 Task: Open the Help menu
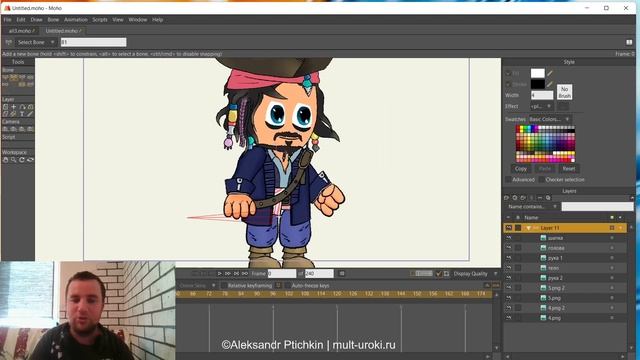coord(158,20)
